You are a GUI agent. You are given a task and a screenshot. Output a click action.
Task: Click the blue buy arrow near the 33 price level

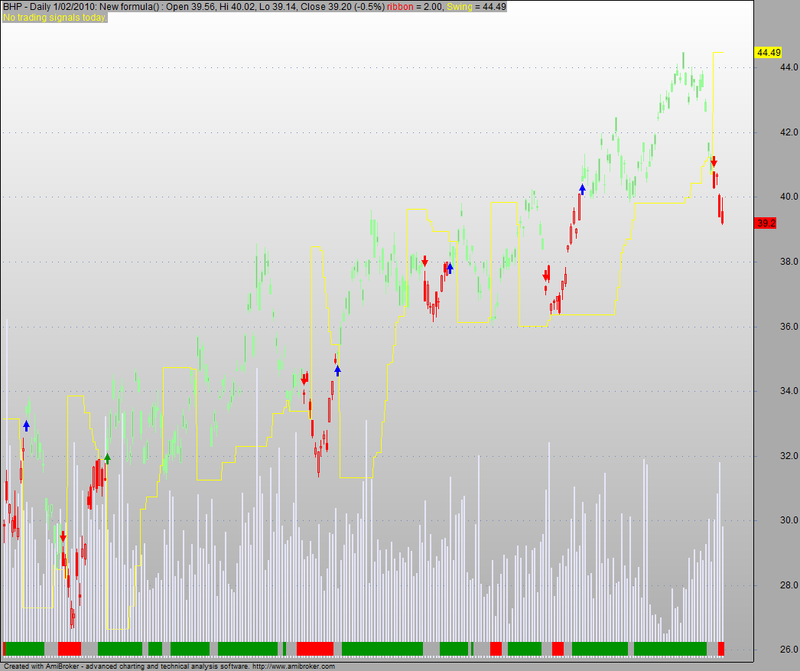pos(27,426)
